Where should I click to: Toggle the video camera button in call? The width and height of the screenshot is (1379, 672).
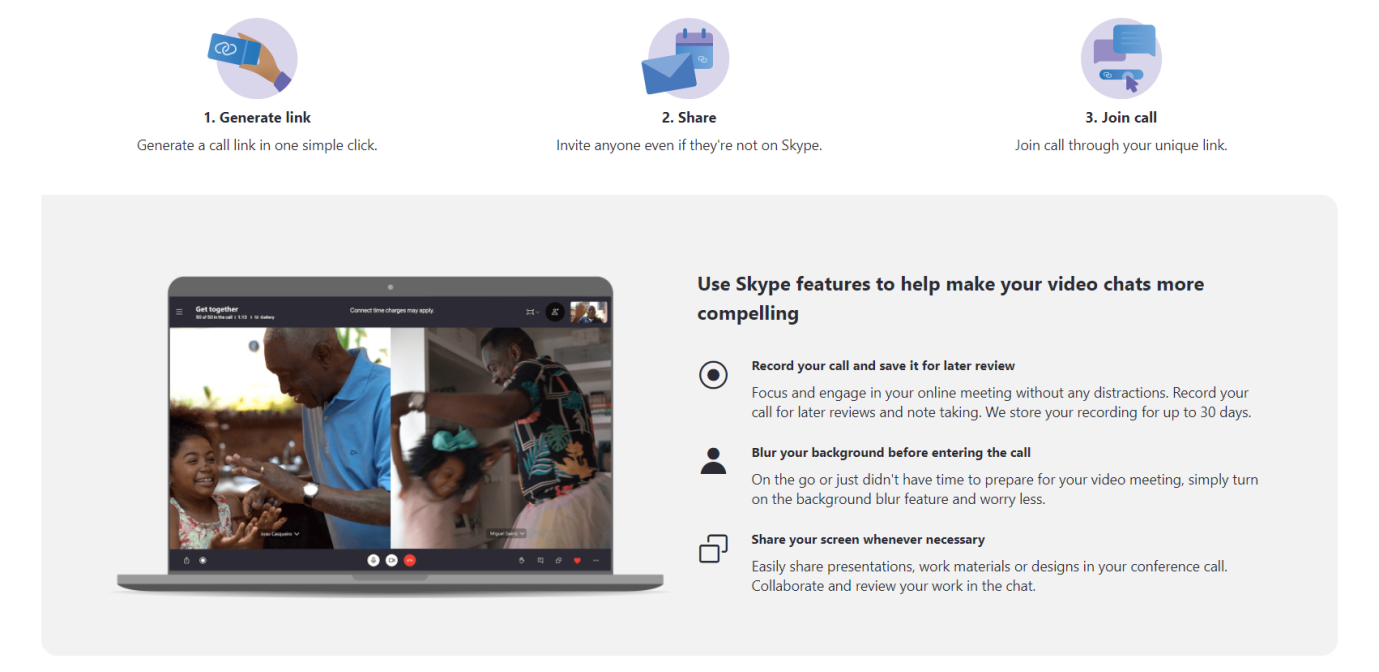click(x=392, y=560)
